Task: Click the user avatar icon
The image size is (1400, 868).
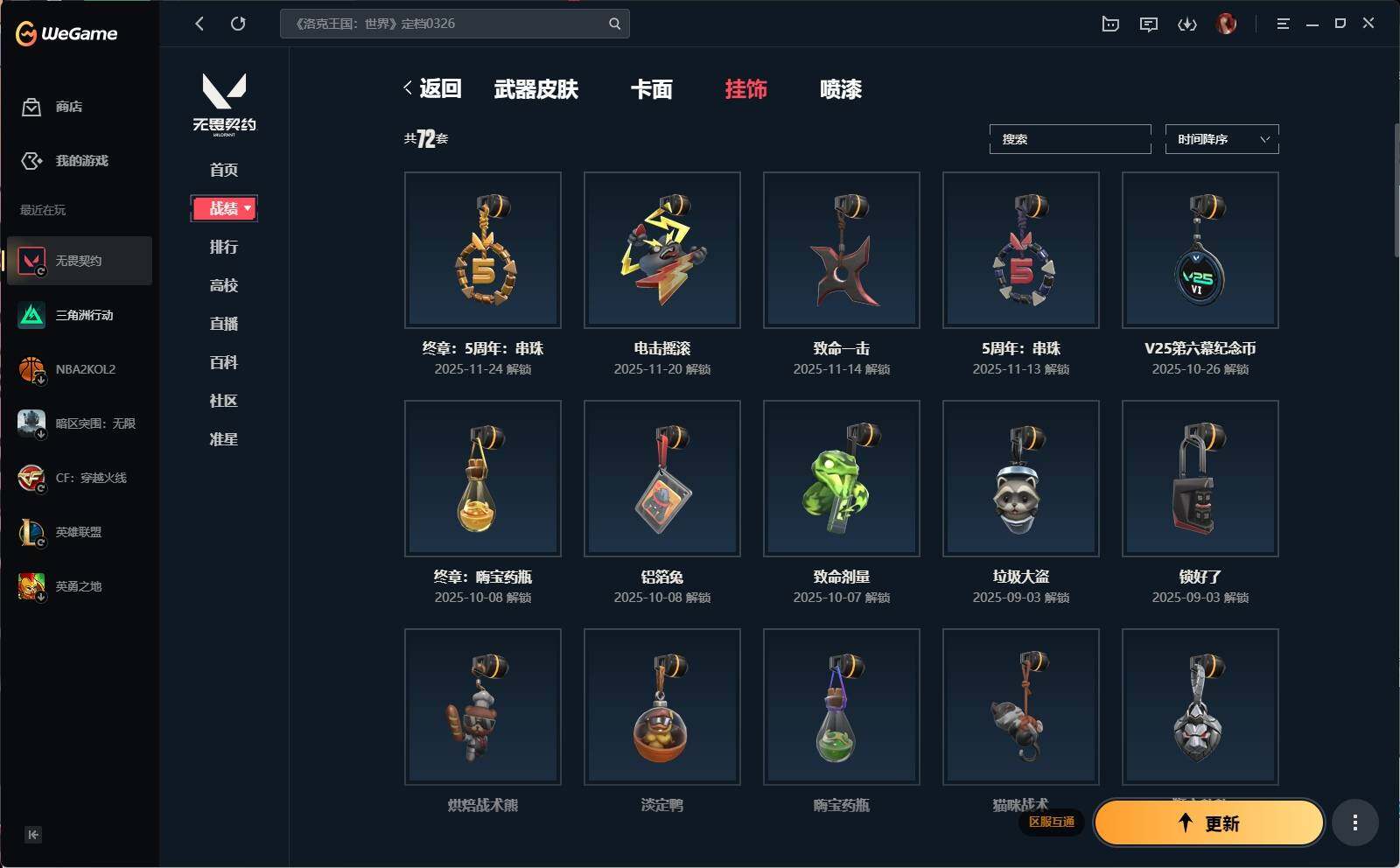Action: 1227,24
